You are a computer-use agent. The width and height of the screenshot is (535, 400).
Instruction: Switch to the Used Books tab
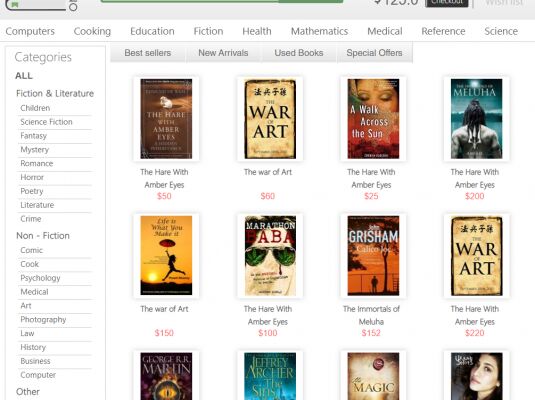299,53
